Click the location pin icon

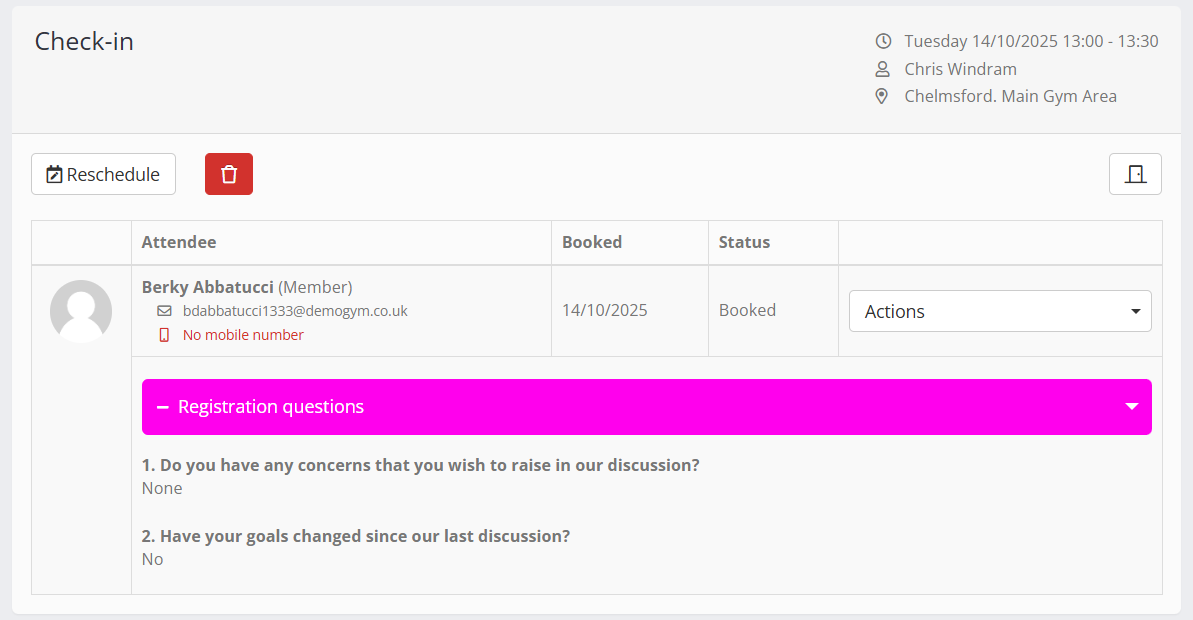click(x=882, y=97)
